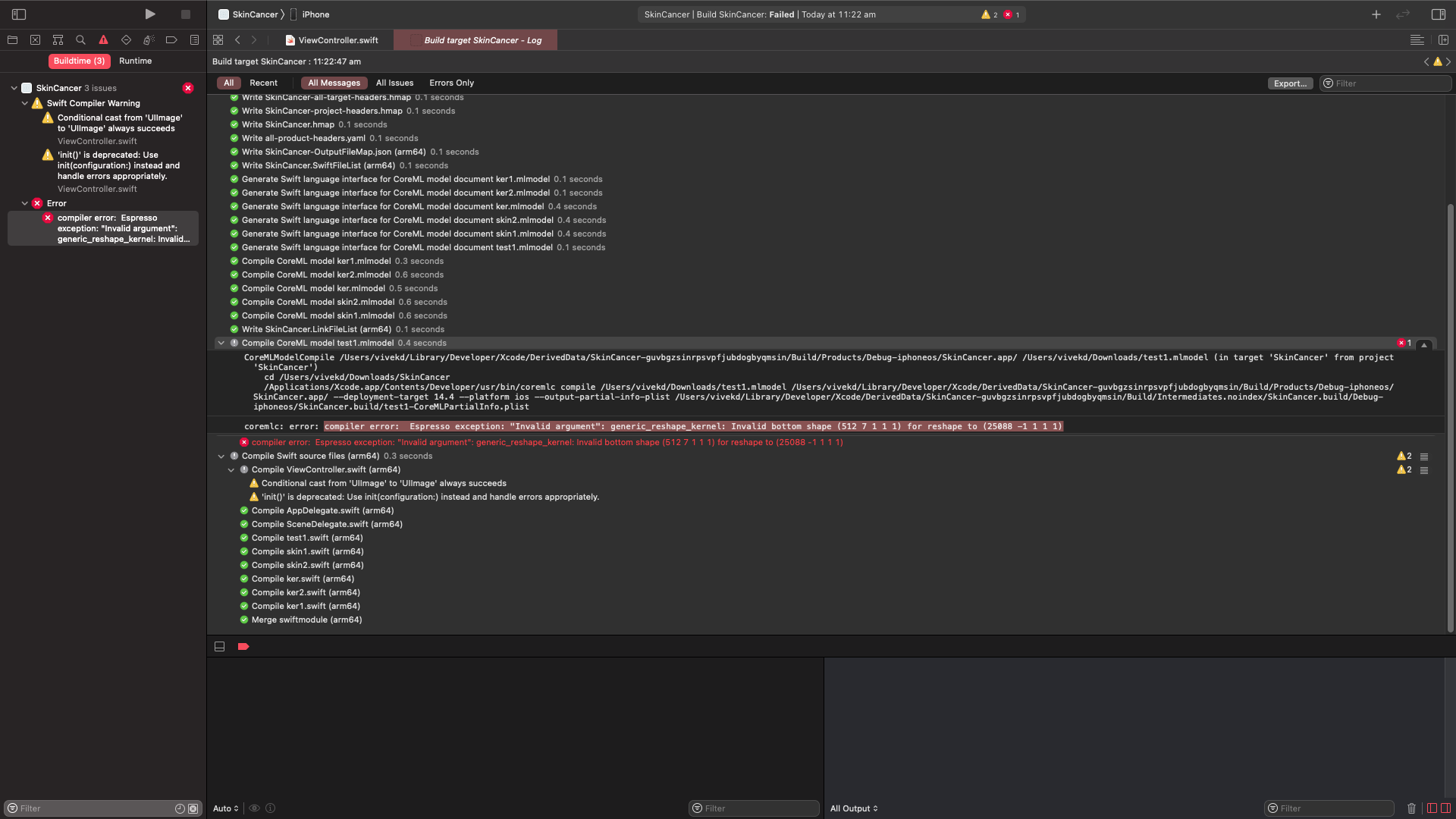Toggle the left navigator sidebar panel
Screen dimensions: 1456x819
(x=19, y=14)
